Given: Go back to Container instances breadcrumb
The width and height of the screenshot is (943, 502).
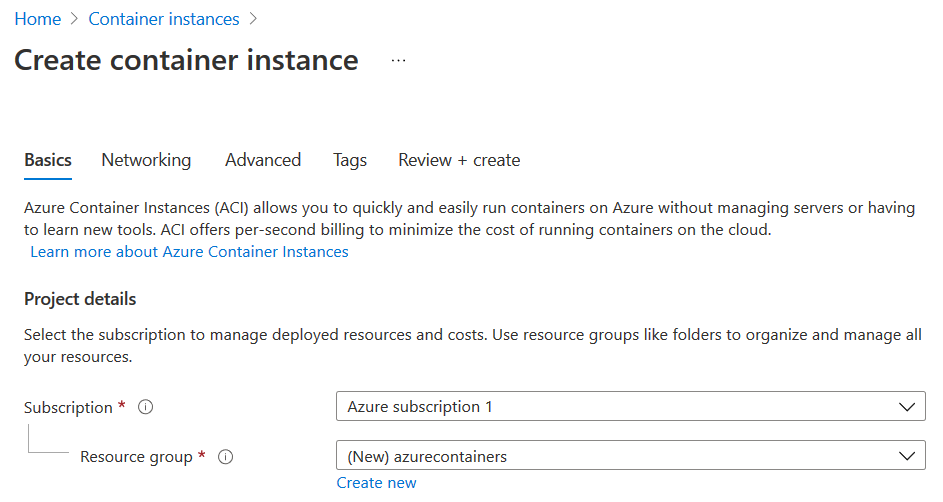Looking at the screenshot, I should [x=164, y=20].
